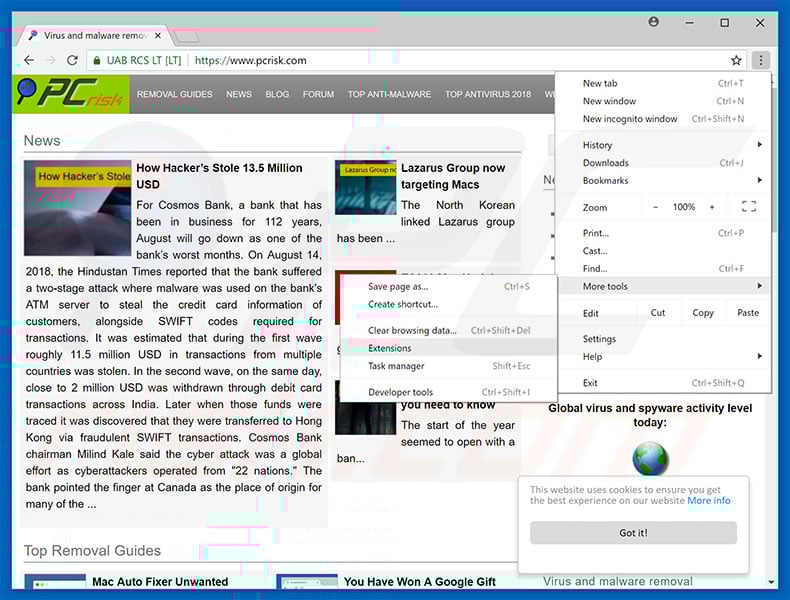Screen dimensions: 790x600
Task: Click the green padlock security icon
Action: click(x=97, y=60)
